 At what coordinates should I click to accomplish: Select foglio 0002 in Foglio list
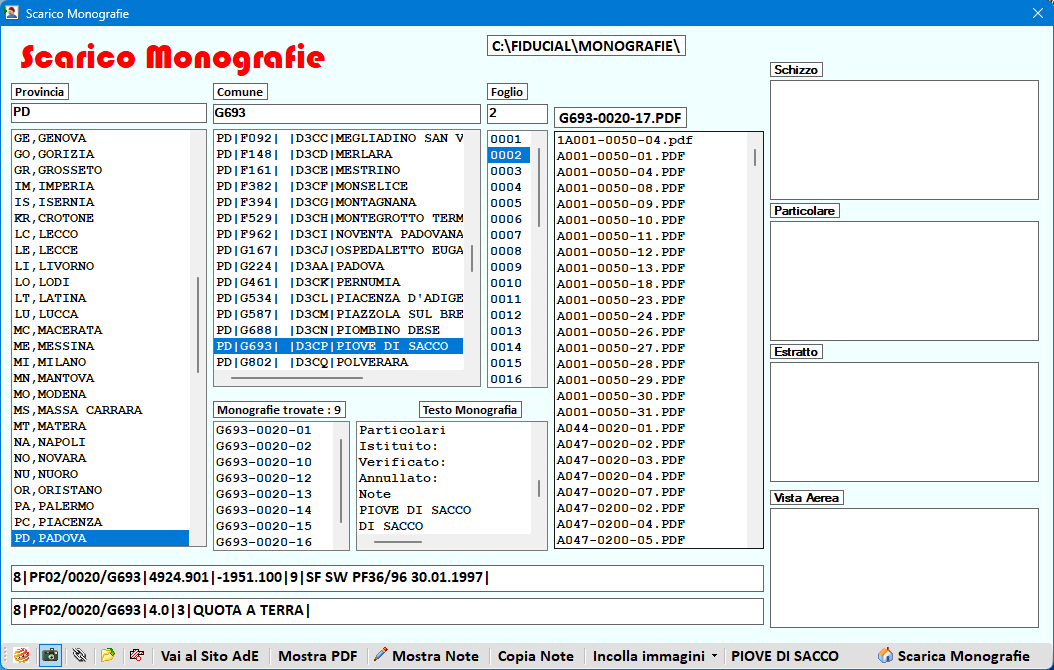pyautogui.click(x=509, y=155)
